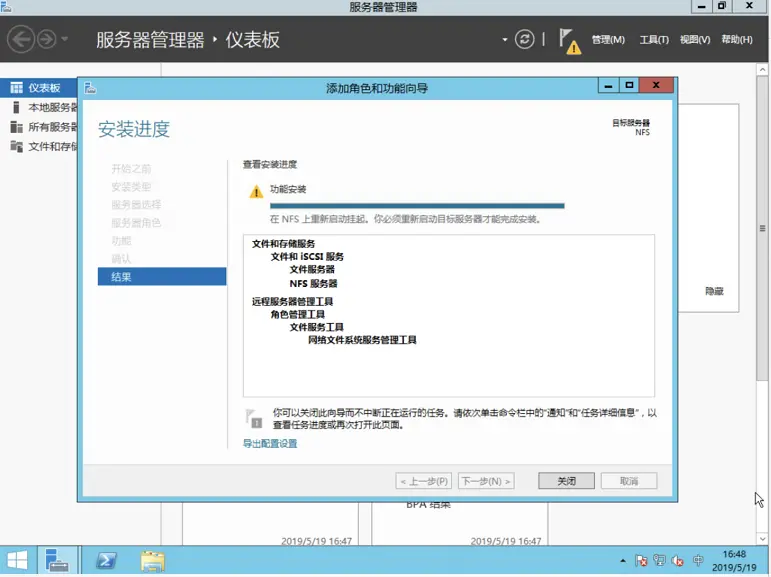Click 网络文件系统服务管理工具 entry
This screenshot has width=771, height=577.
pyautogui.click(x=362, y=340)
